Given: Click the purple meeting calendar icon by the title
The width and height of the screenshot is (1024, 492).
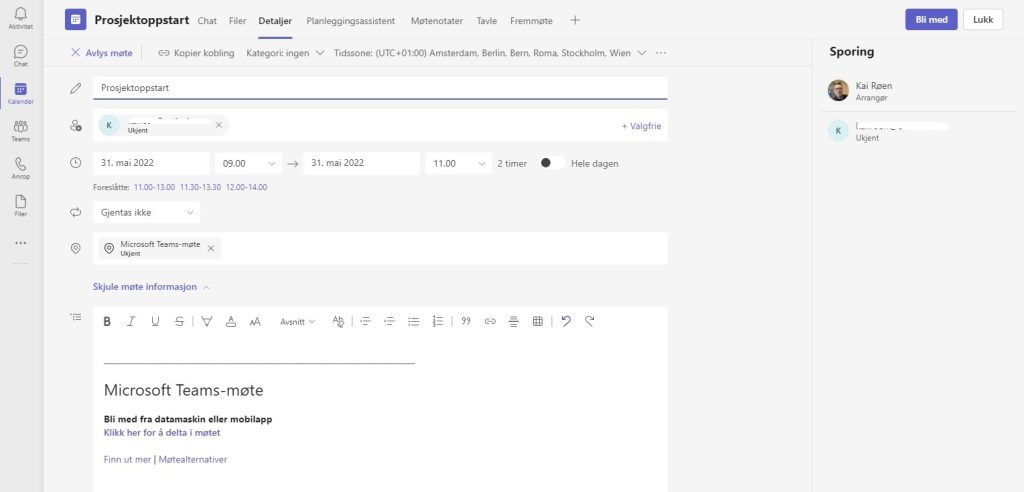Looking at the screenshot, I should point(76,20).
